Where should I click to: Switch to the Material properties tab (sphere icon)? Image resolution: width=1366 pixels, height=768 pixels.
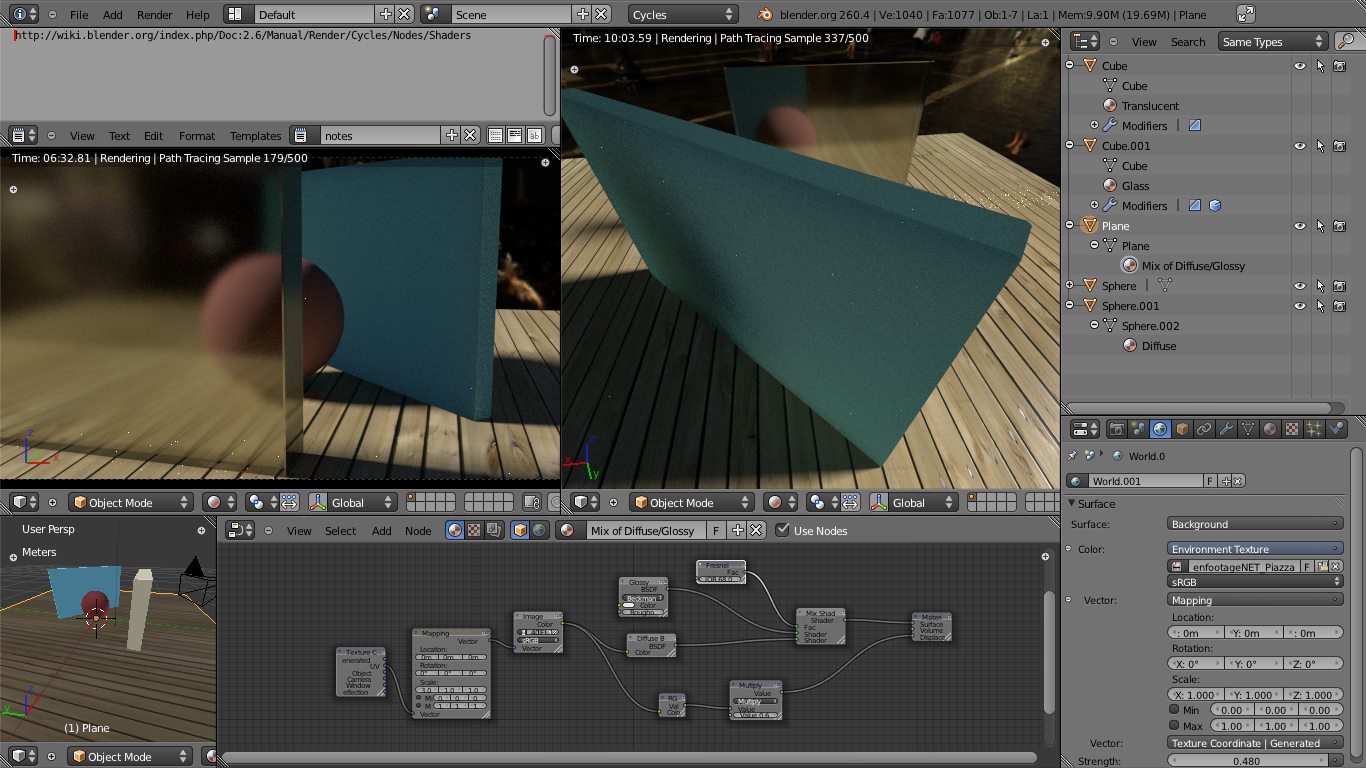[1270, 429]
